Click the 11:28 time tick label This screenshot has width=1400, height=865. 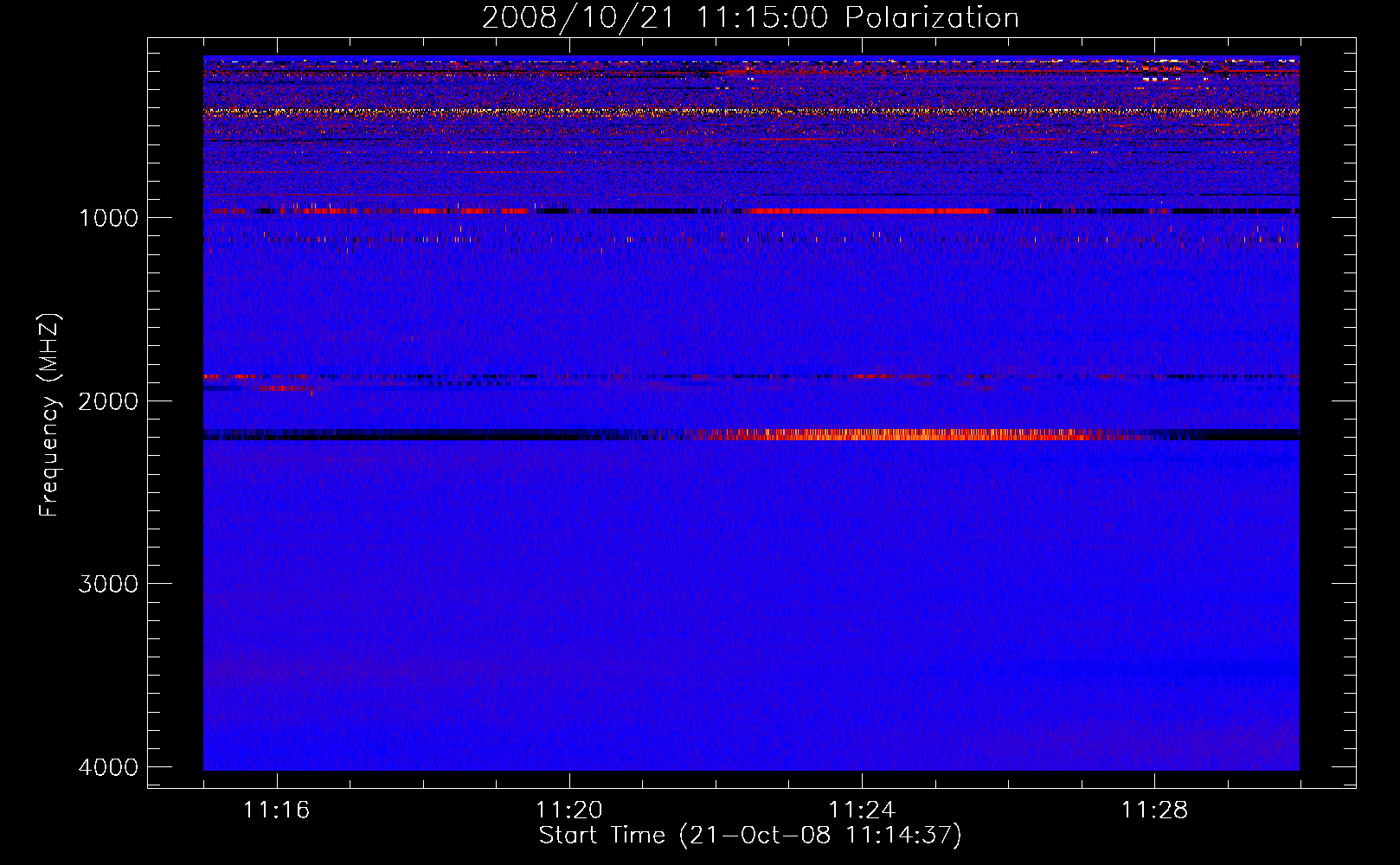1154,810
